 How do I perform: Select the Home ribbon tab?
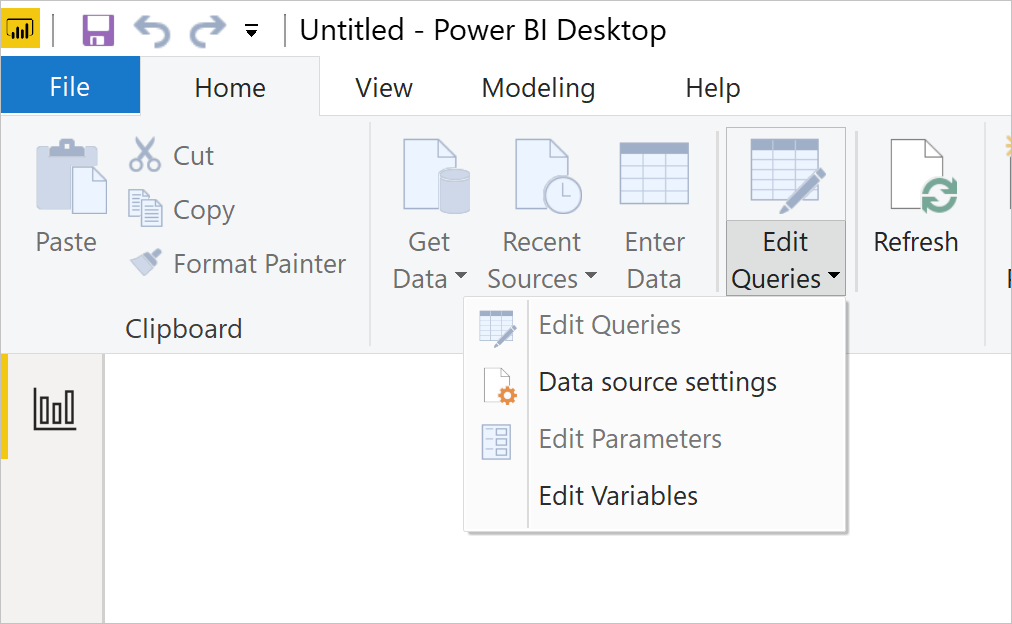tap(230, 88)
